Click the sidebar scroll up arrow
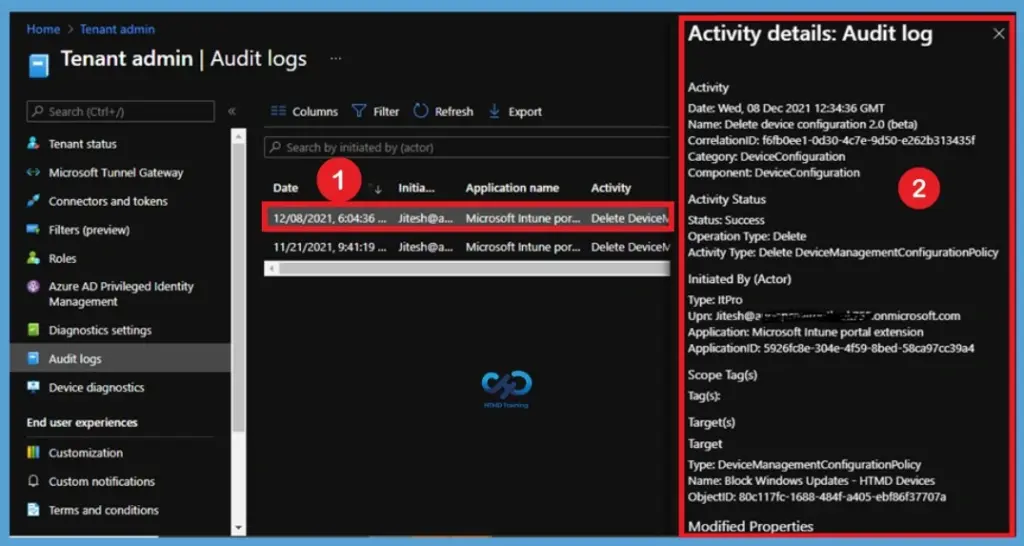Screen dimensions: 1024x546 point(239,136)
